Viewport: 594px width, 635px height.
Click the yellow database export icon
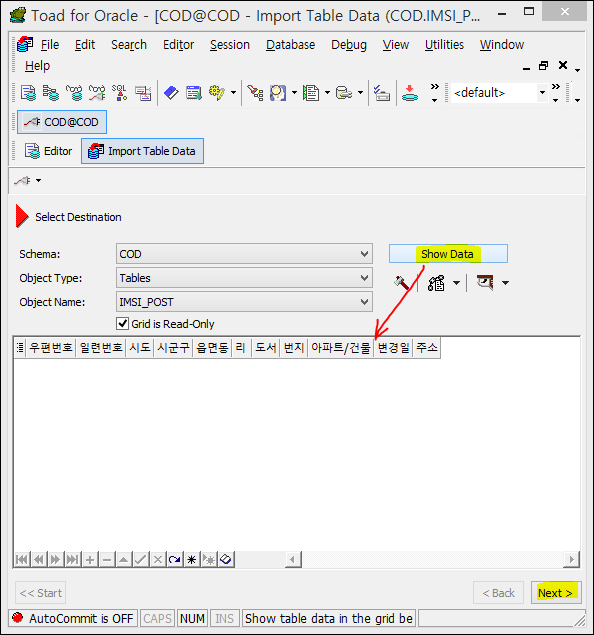[344, 93]
